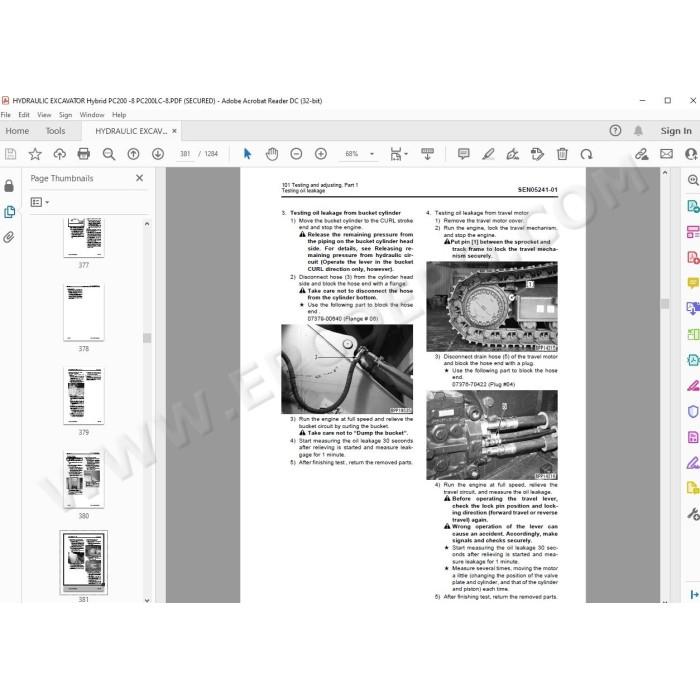This screenshot has width=700, height=700.
Task: Expand the thumbnail options menu
Action: 40,202
